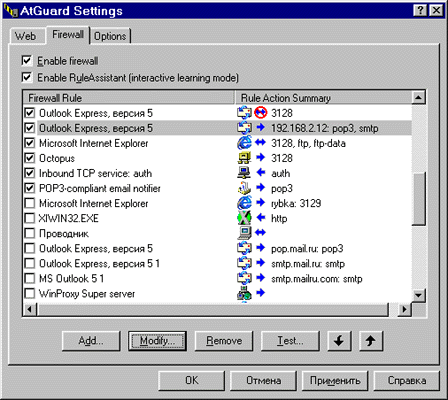
Task: Click the vertical scrollbar thumb
Action: (418, 199)
